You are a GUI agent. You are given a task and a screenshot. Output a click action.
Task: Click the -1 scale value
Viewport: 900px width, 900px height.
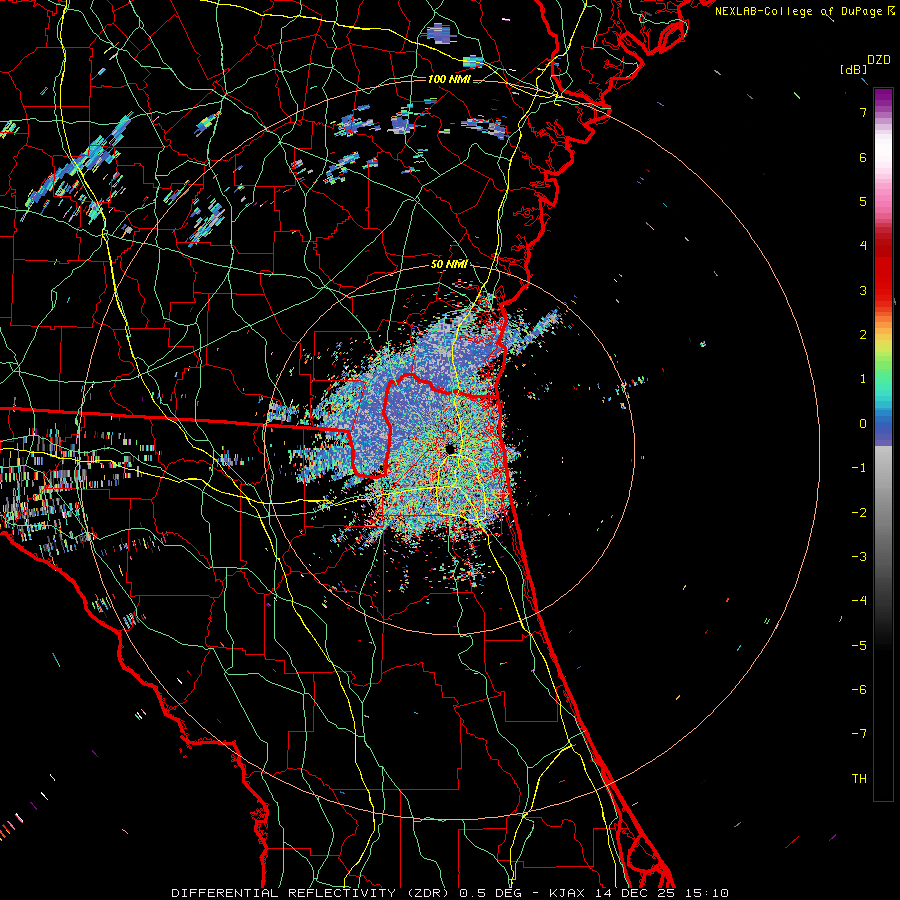coord(859,468)
